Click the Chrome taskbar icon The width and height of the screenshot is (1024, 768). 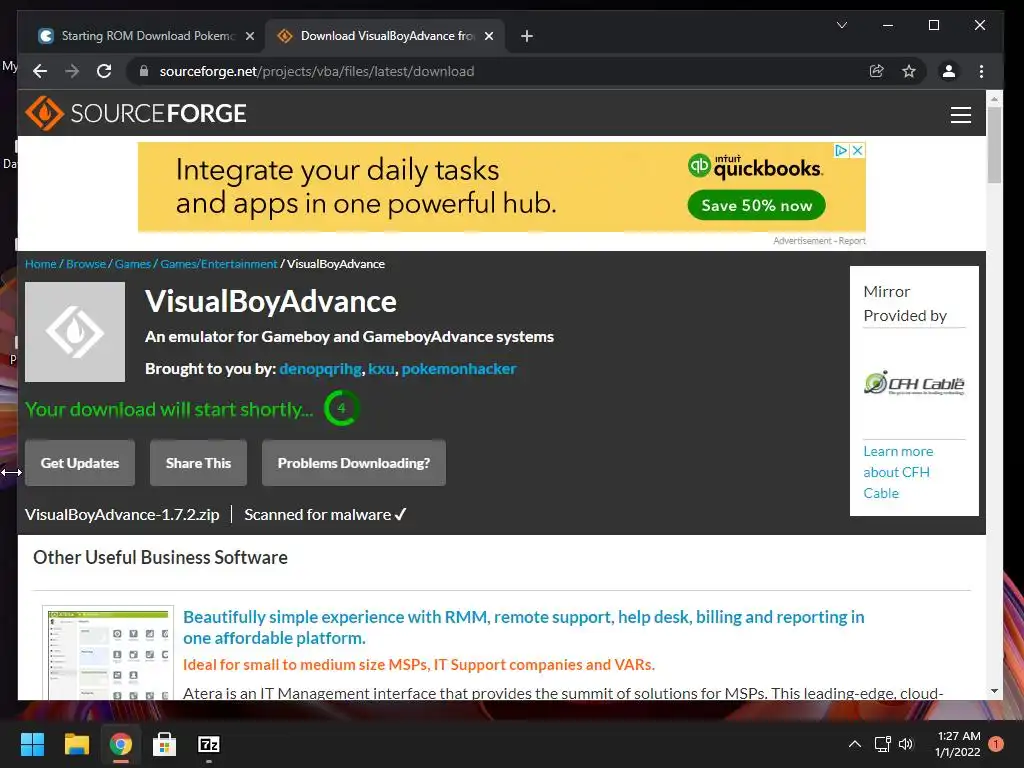click(121, 744)
